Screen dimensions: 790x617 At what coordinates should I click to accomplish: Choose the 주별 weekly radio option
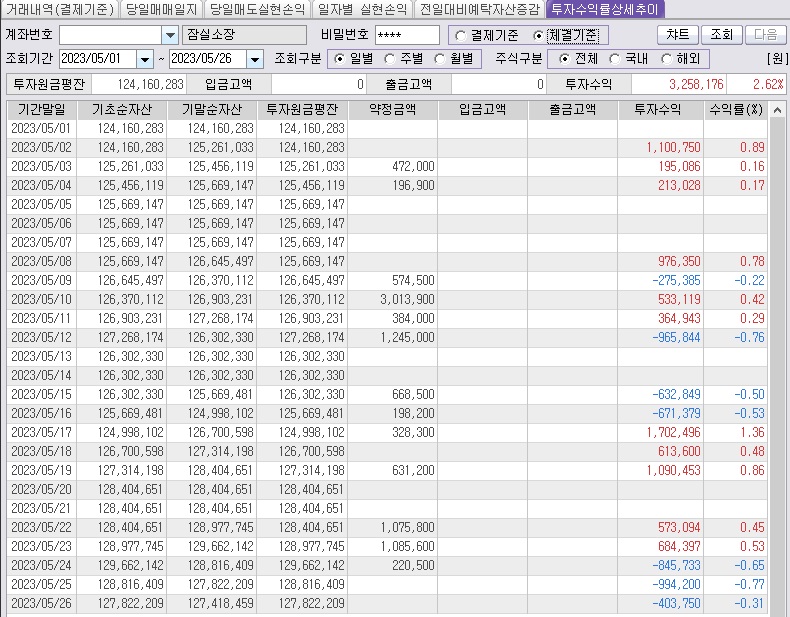click(389, 59)
